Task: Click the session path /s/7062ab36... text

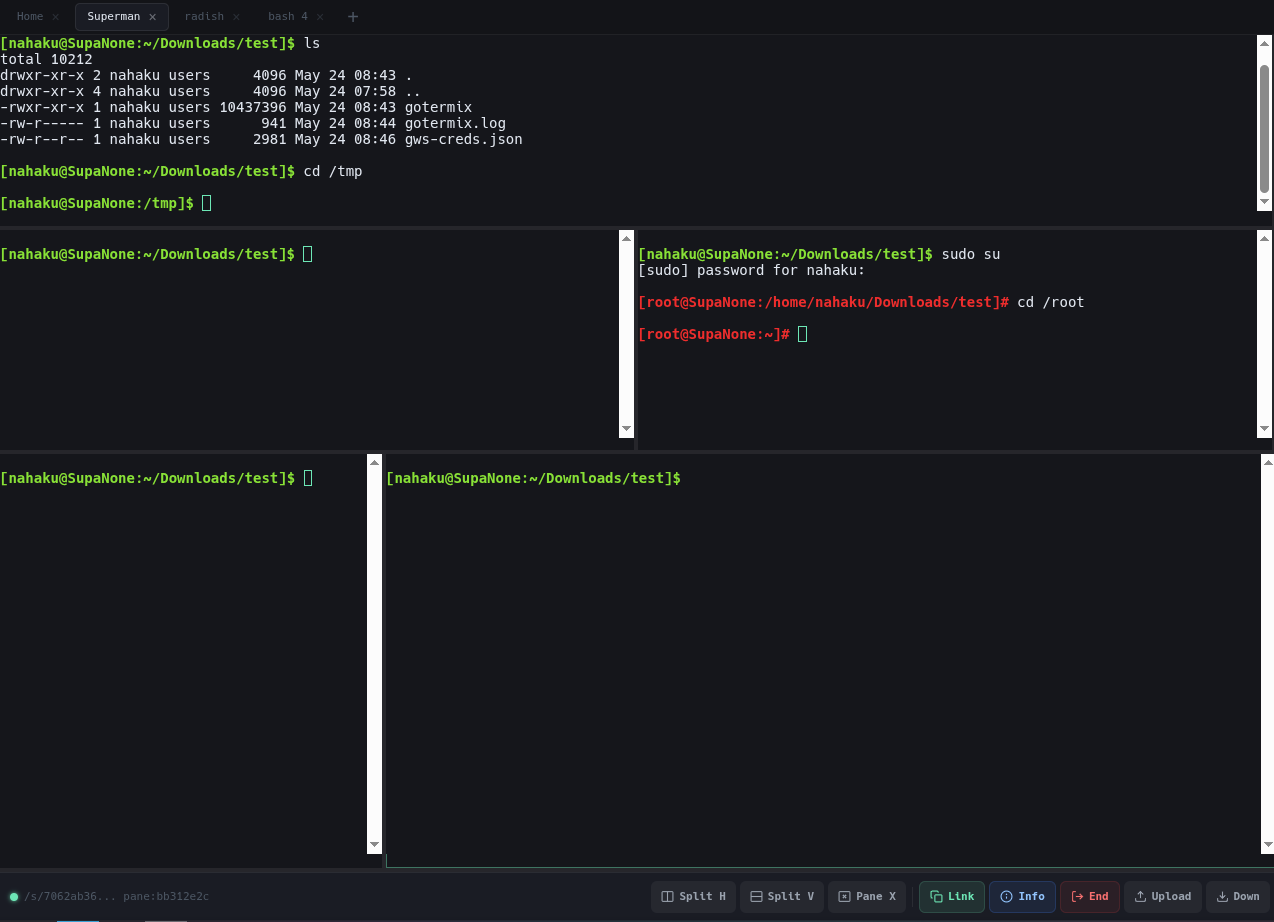Action: click(x=69, y=897)
